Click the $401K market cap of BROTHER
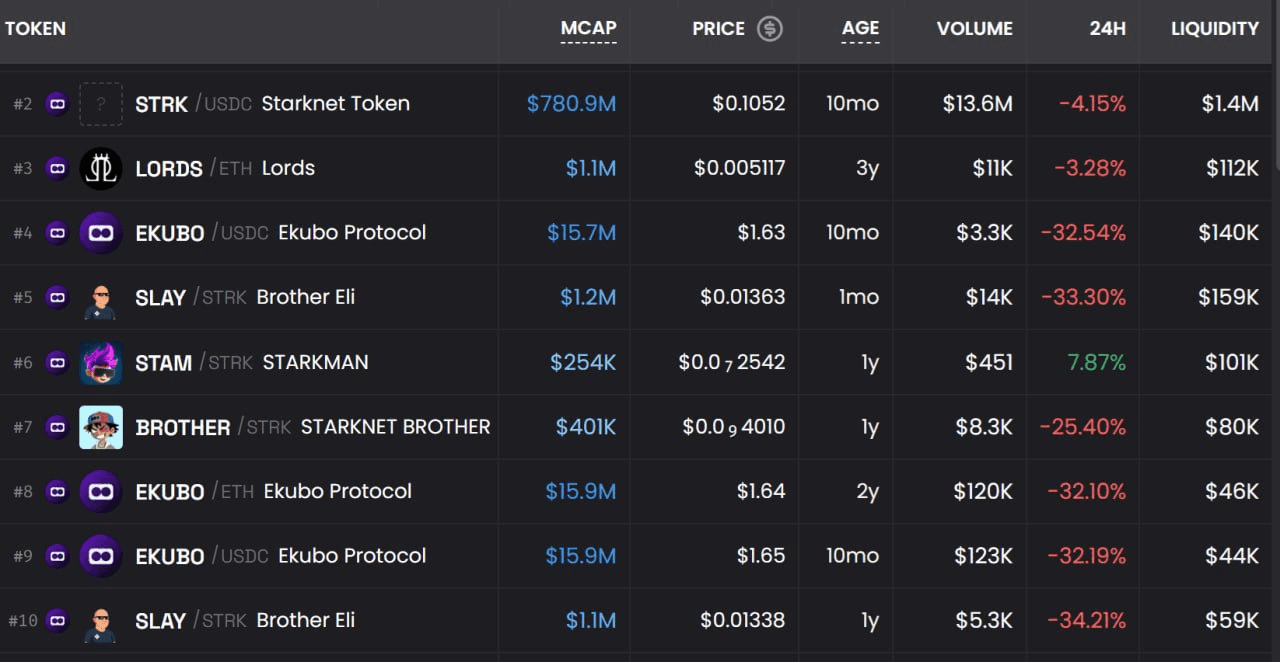The width and height of the screenshot is (1280, 662). (586, 427)
